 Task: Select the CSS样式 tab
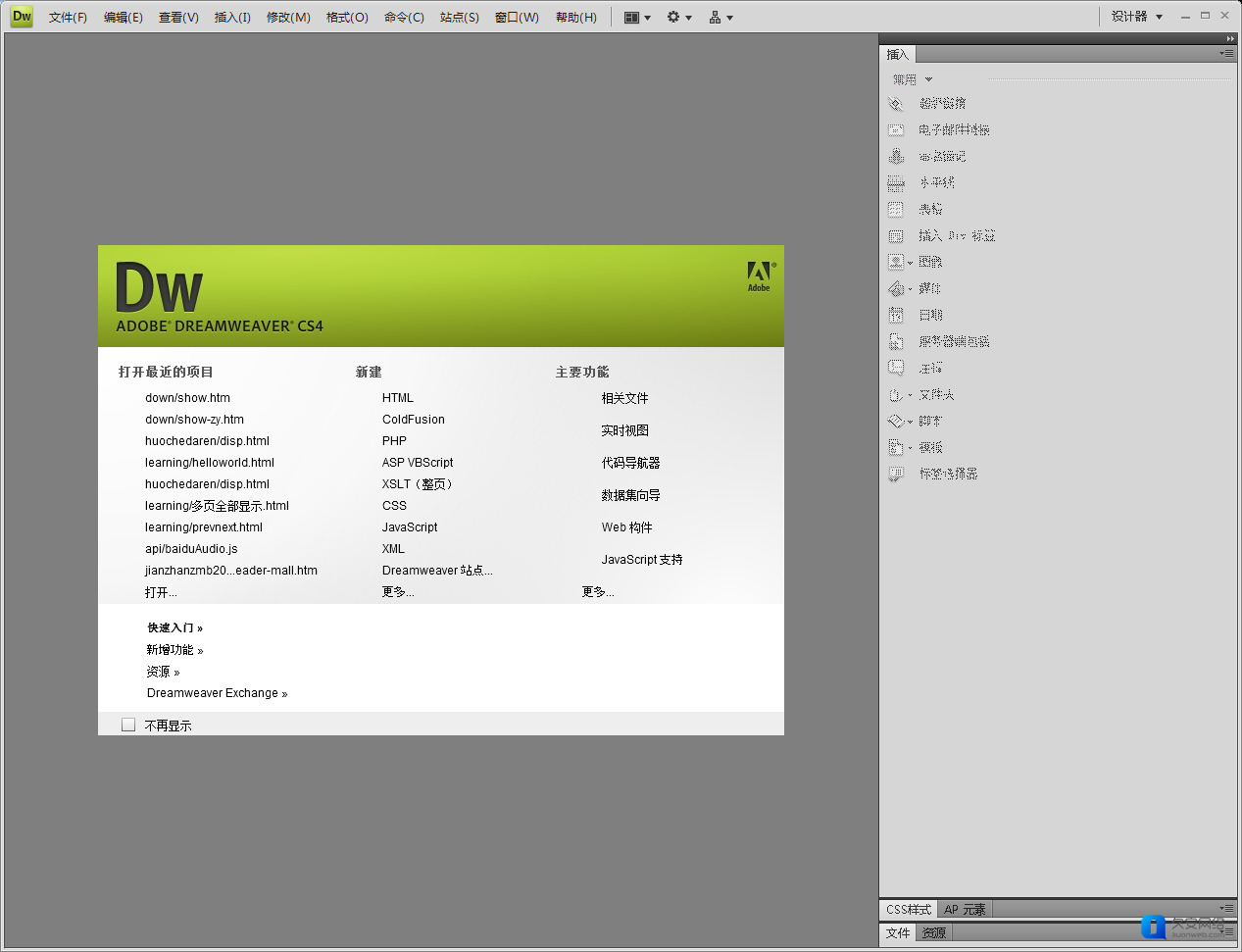pos(909,910)
